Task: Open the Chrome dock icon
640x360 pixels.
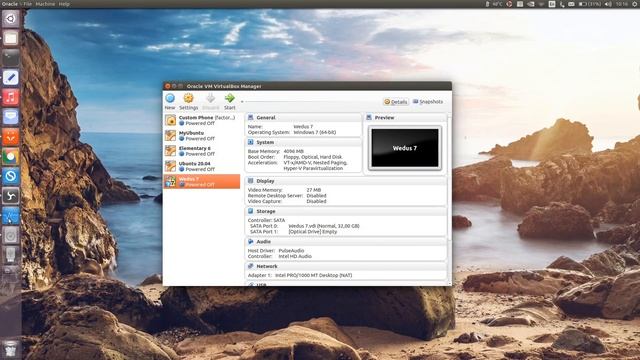Action: click(x=11, y=156)
